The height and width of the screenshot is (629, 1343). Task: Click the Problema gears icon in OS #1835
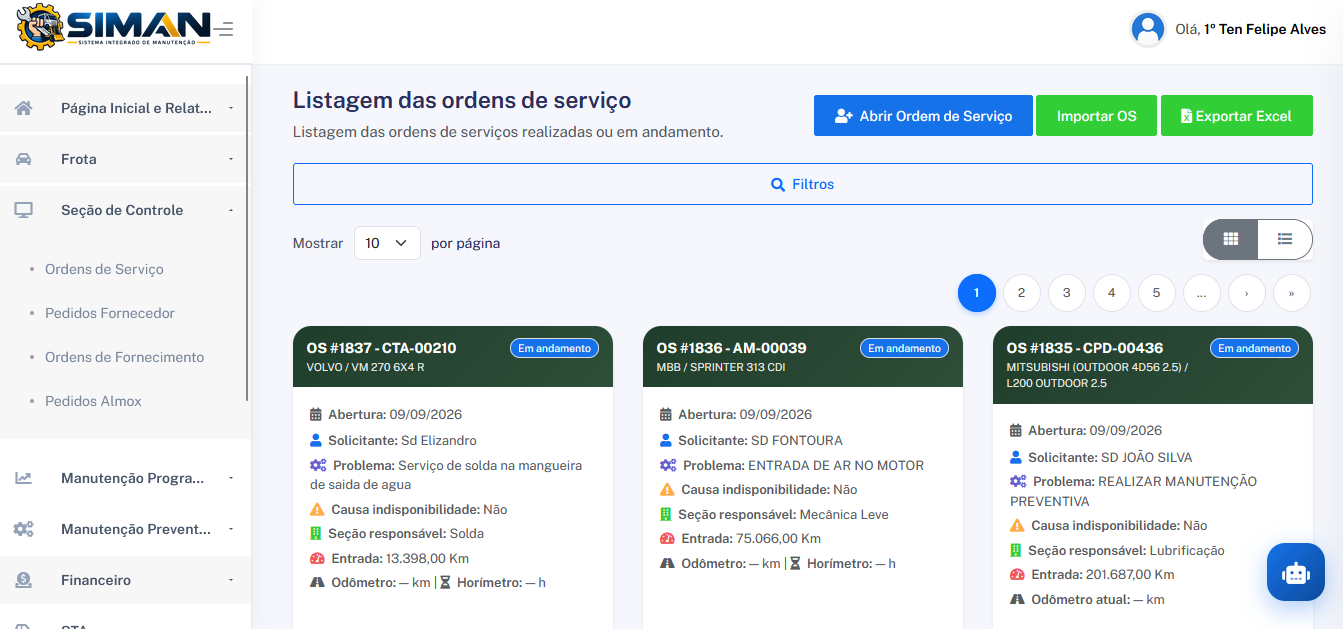(1018, 481)
